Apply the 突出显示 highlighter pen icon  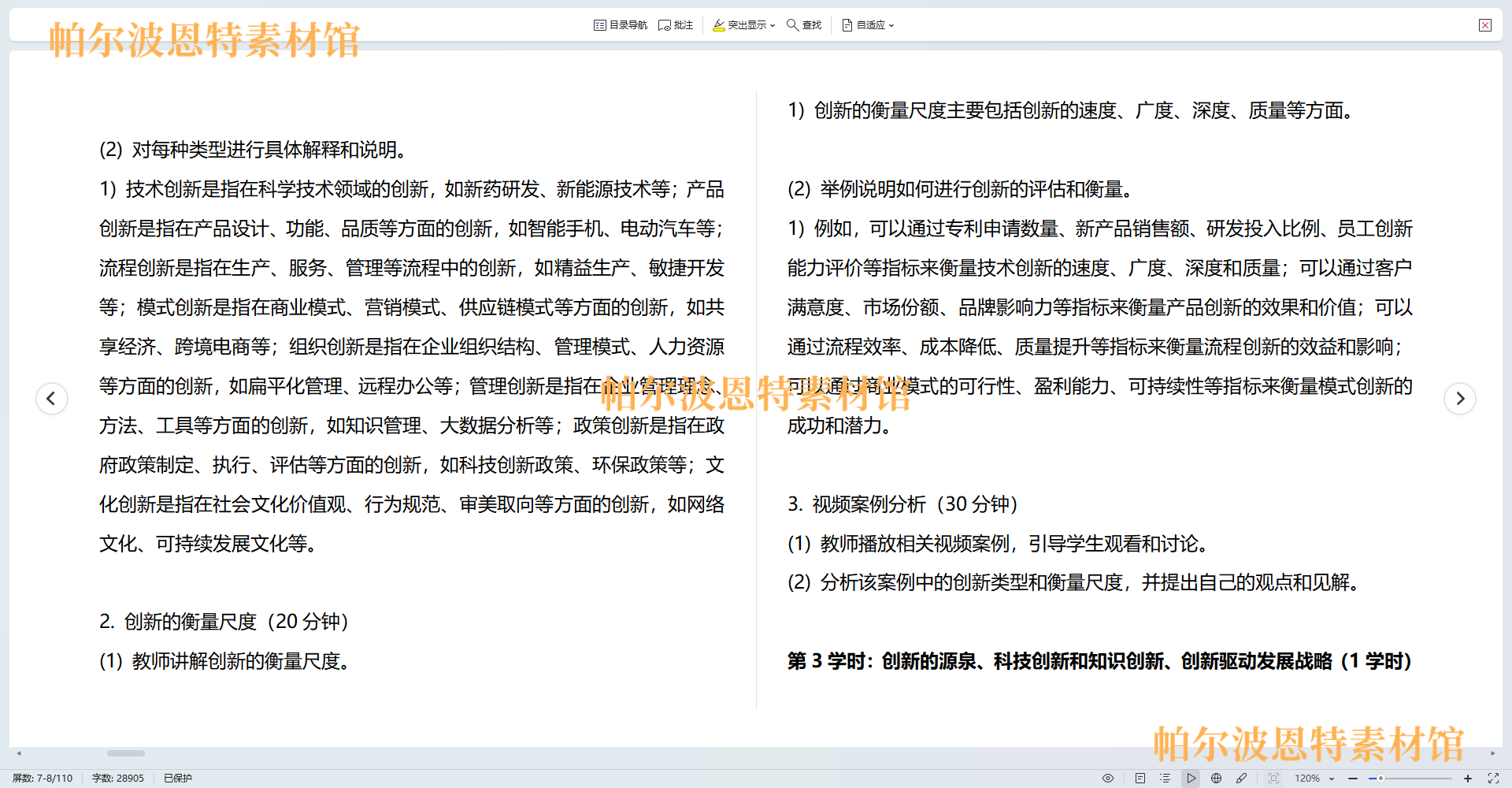[718, 25]
